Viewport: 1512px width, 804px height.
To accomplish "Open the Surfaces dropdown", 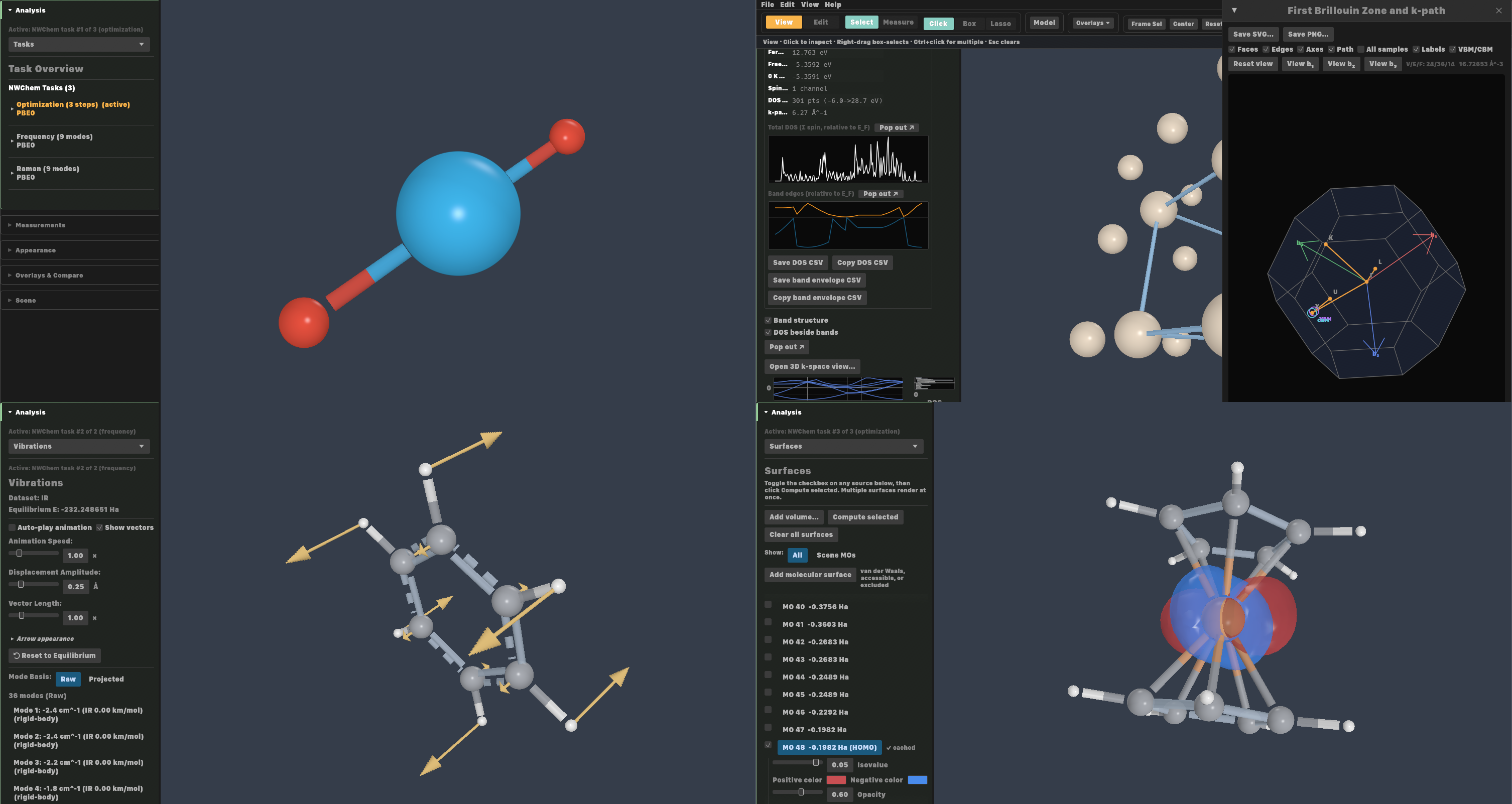I will (x=843, y=447).
